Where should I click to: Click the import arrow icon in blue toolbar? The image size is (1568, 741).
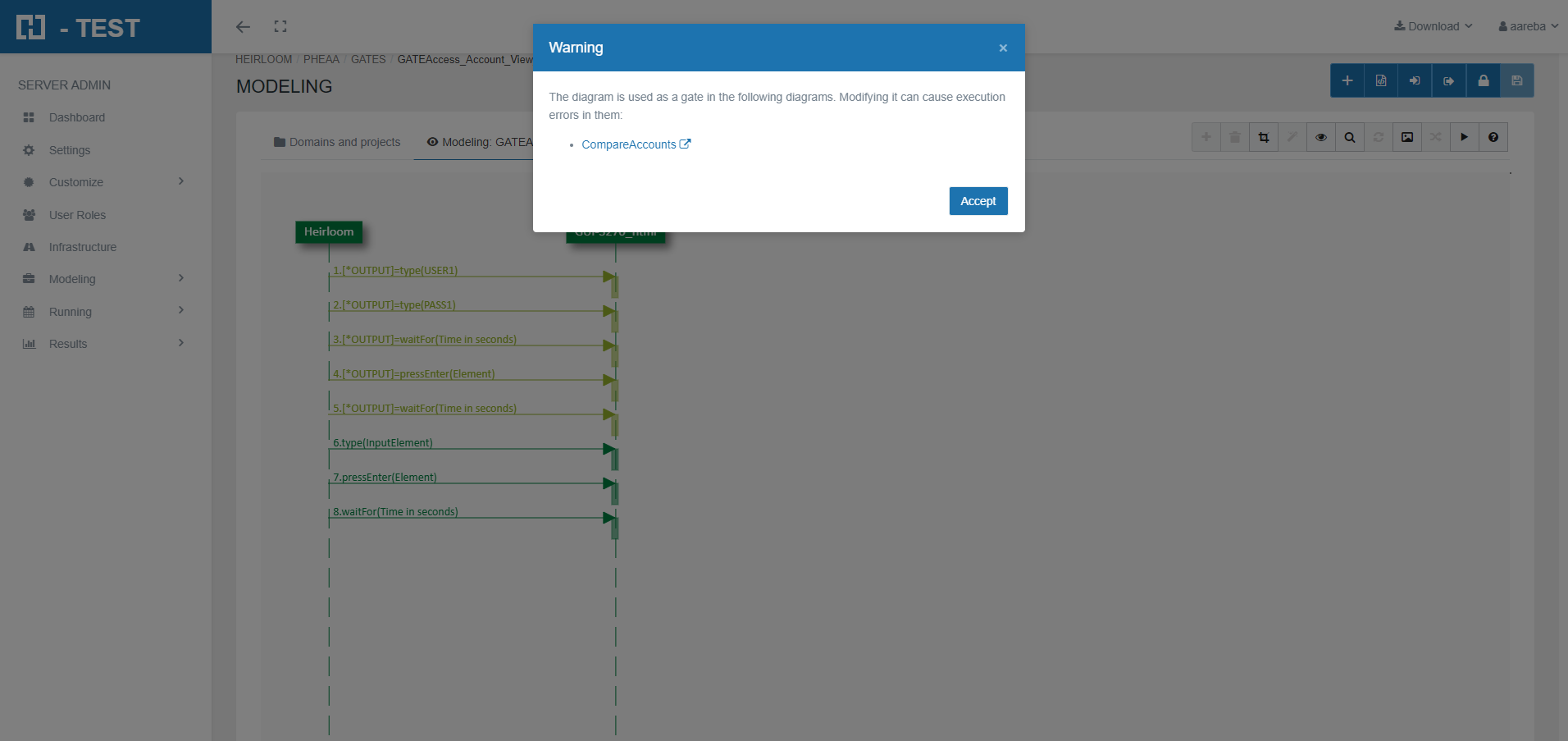click(1415, 80)
